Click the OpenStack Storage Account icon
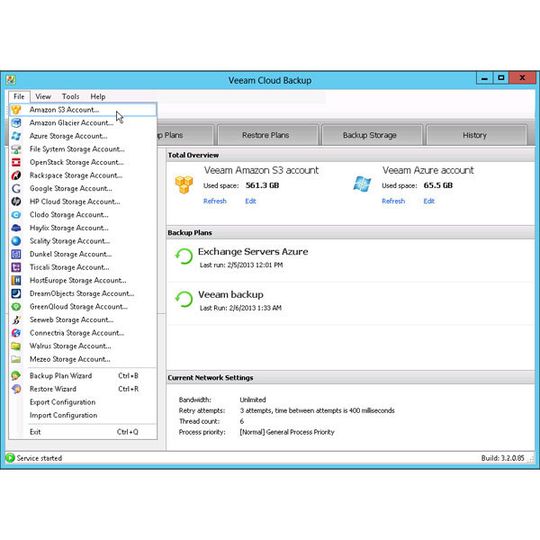 [16, 162]
